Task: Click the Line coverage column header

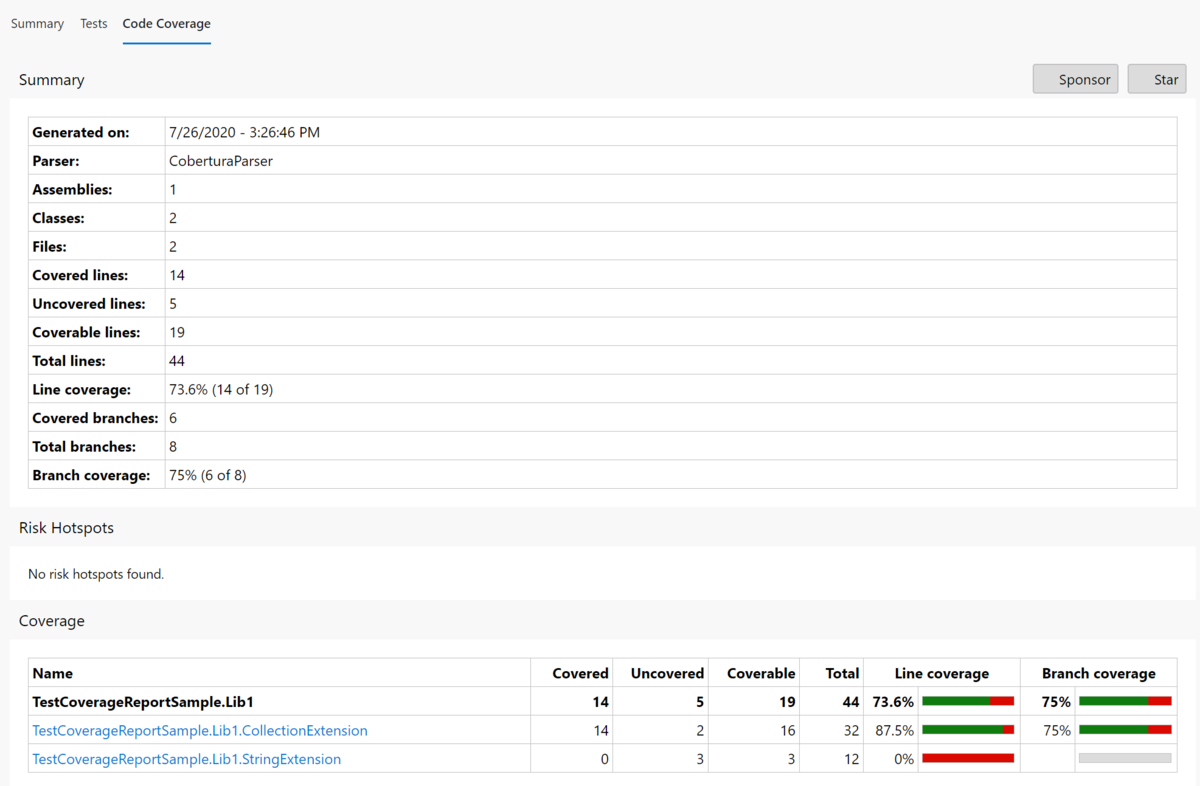Action: point(942,673)
